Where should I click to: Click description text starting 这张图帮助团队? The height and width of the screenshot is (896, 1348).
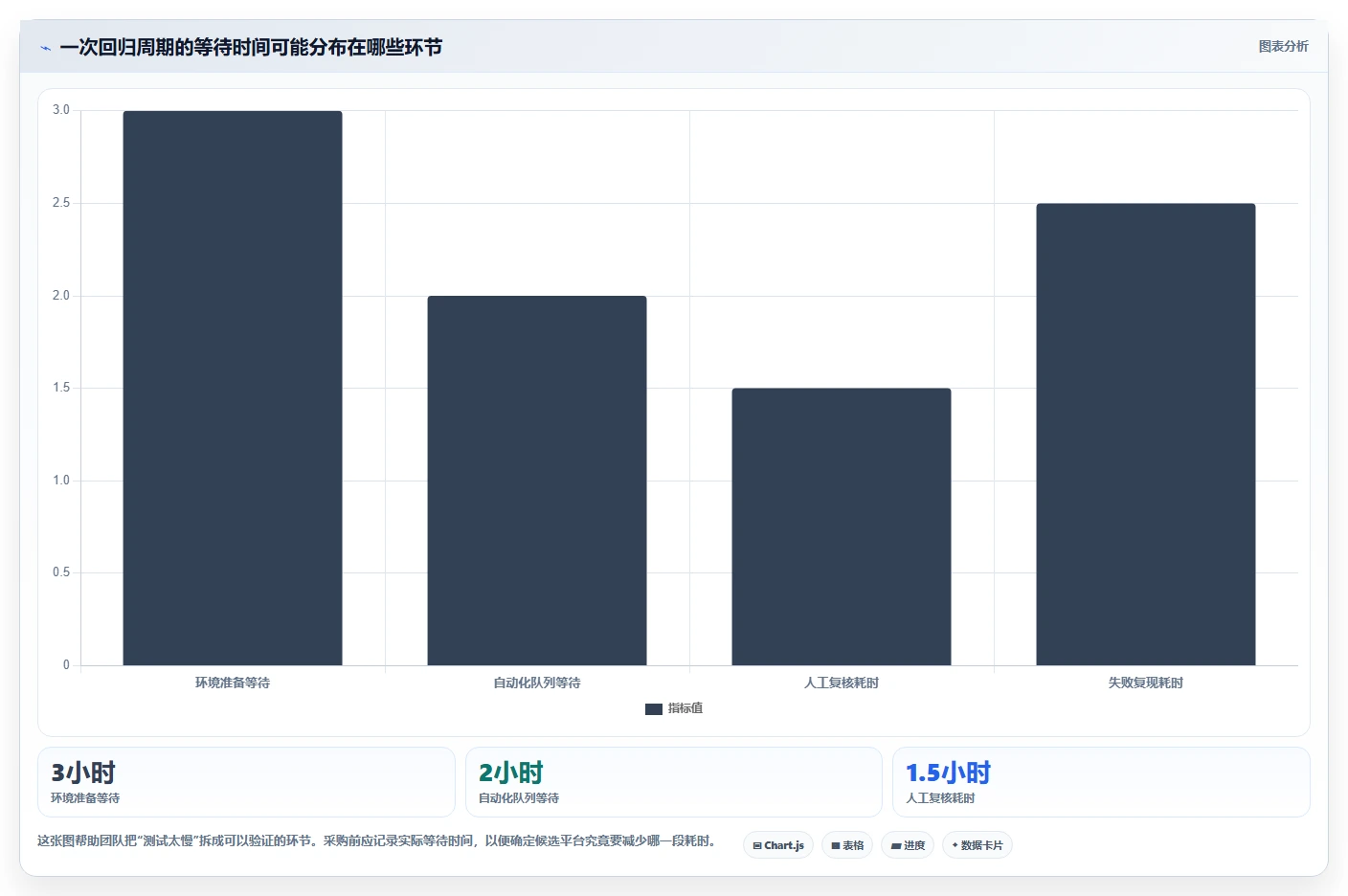tap(376, 841)
